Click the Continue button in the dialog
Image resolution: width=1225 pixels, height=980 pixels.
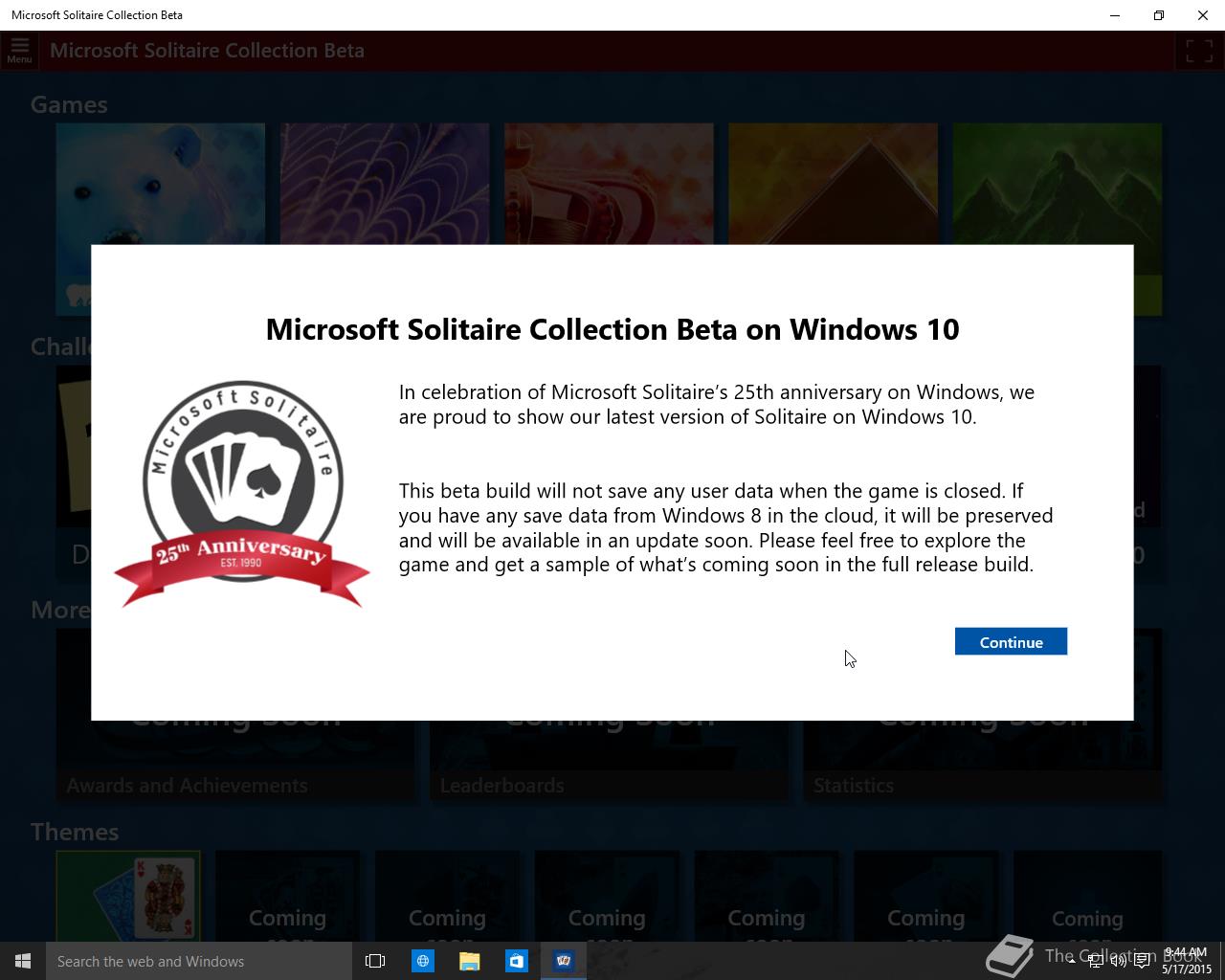pyautogui.click(x=1011, y=641)
